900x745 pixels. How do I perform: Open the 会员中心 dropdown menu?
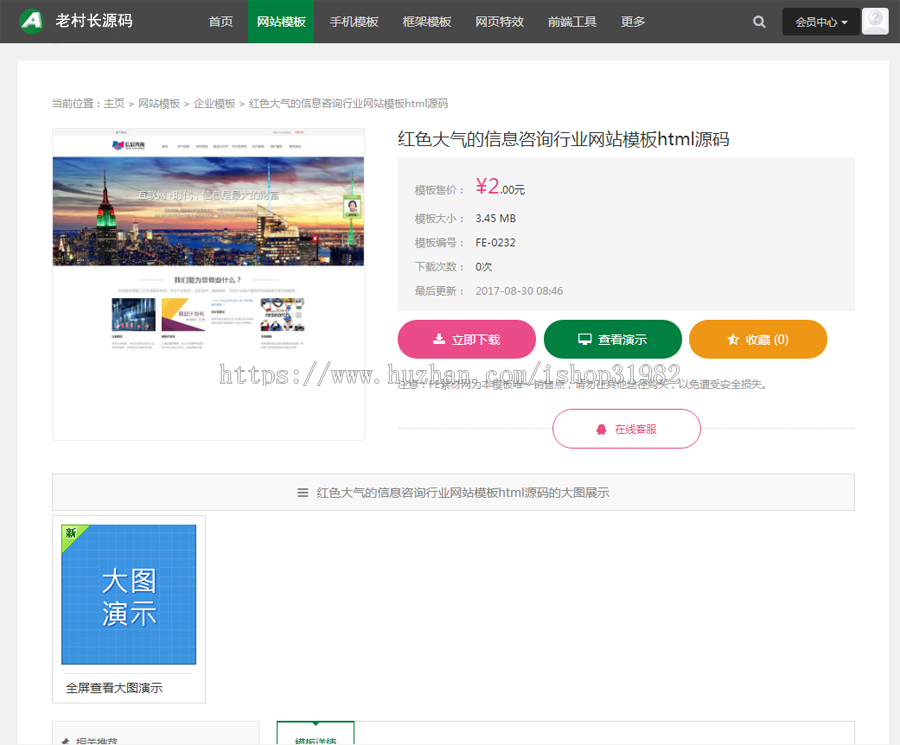820,21
